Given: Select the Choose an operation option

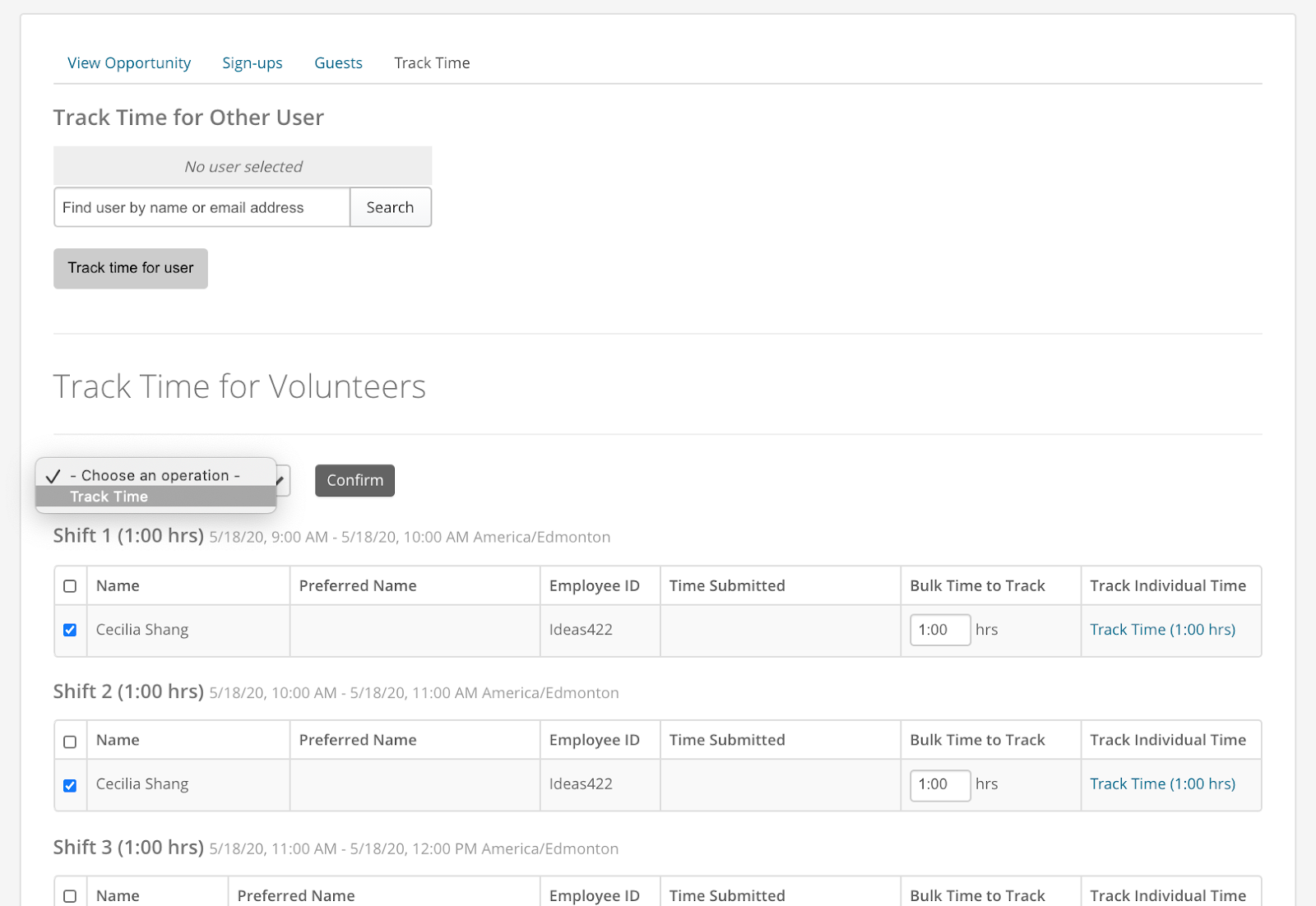Looking at the screenshot, I should pos(155,475).
